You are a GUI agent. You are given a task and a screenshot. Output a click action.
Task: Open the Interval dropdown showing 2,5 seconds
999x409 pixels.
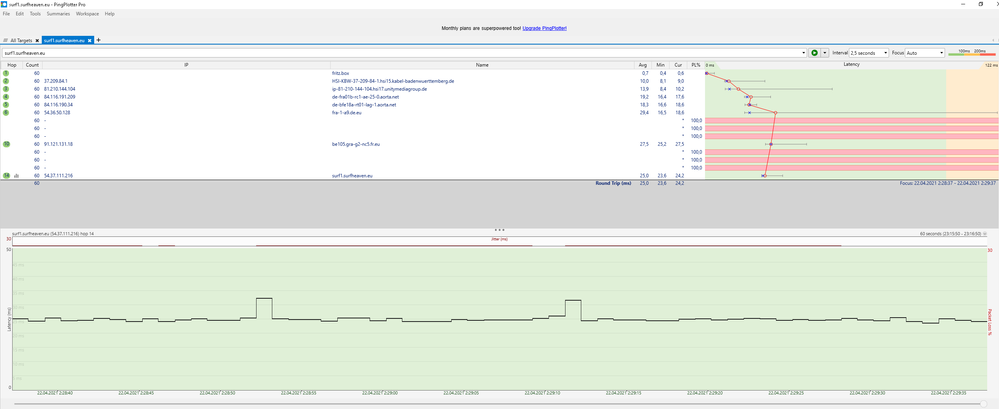click(868, 53)
